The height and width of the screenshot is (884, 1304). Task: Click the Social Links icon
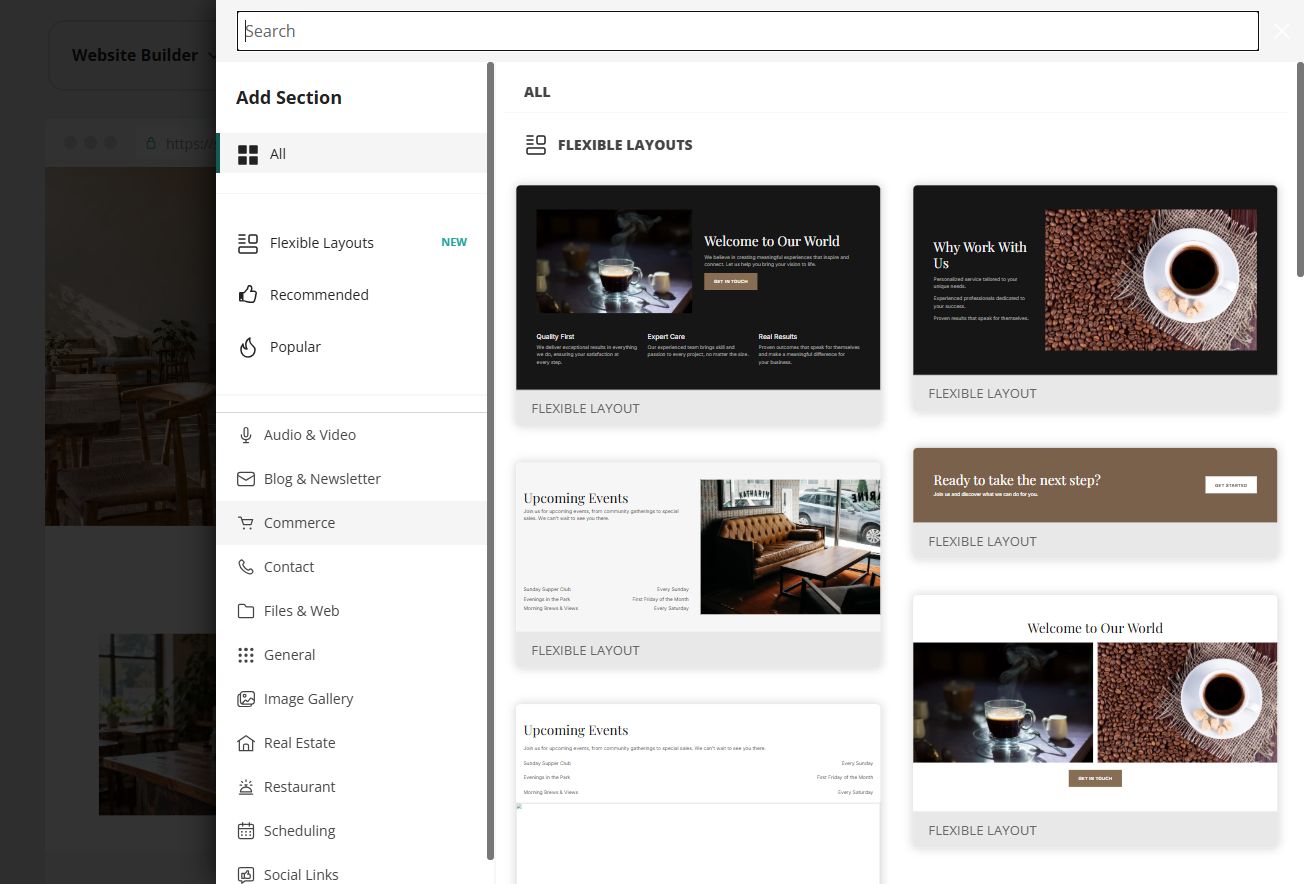point(245,875)
